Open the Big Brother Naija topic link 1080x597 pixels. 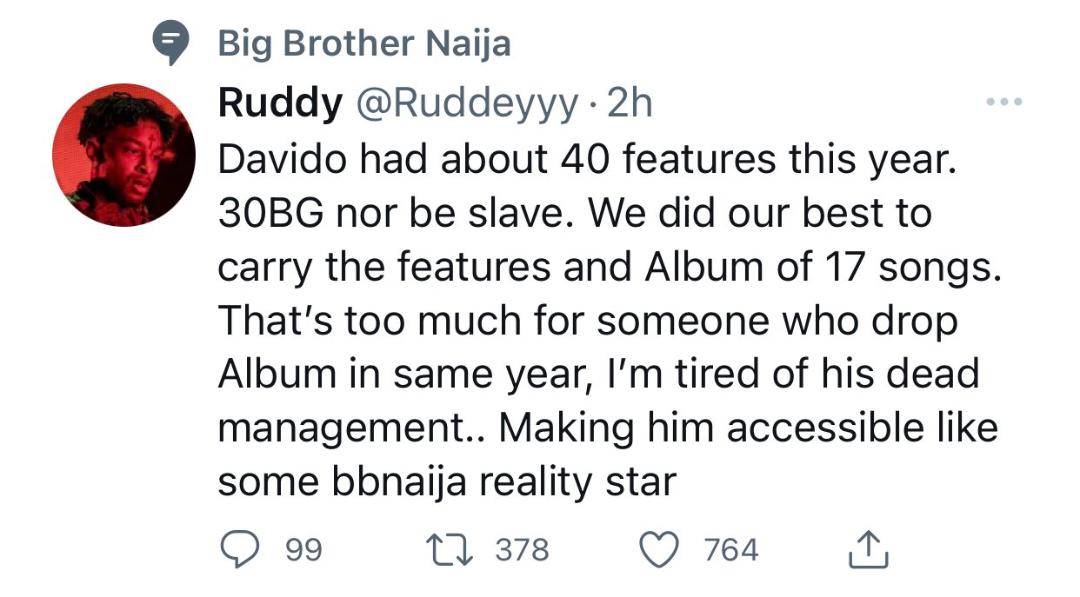click(x=364, y=43)
